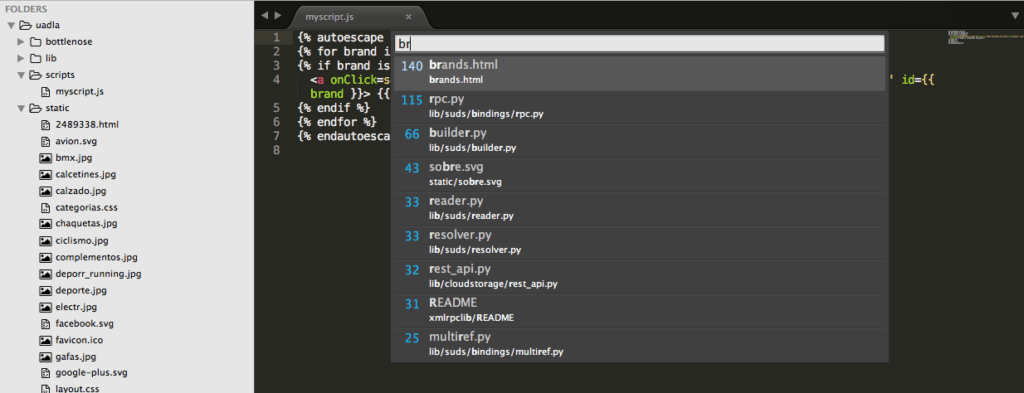Select the rest_api.py result
This screenshot has height=393, width=1024.
(x=639, y=277)
